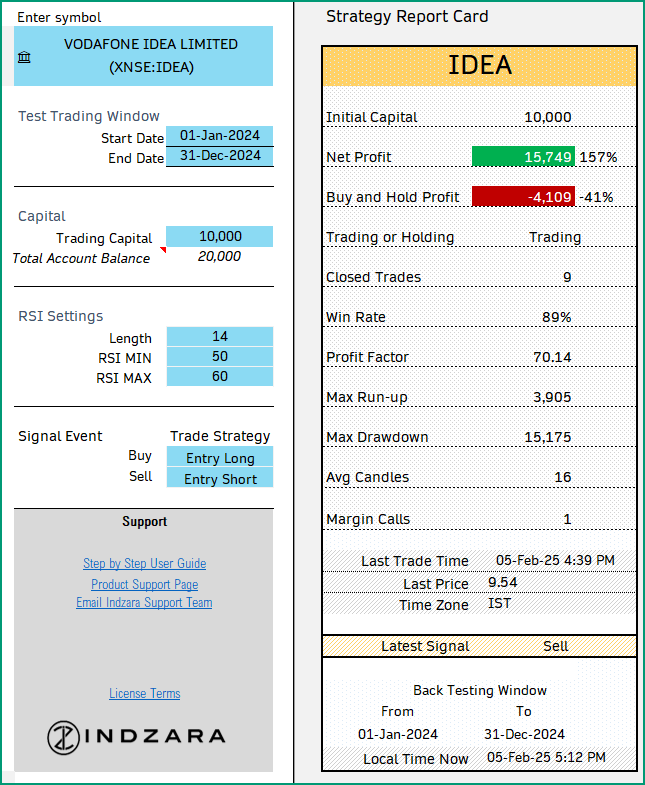This screenshot has width=645, height=785.
Task: Select the IDEA report card header
Action: click(x=479, y=66)
